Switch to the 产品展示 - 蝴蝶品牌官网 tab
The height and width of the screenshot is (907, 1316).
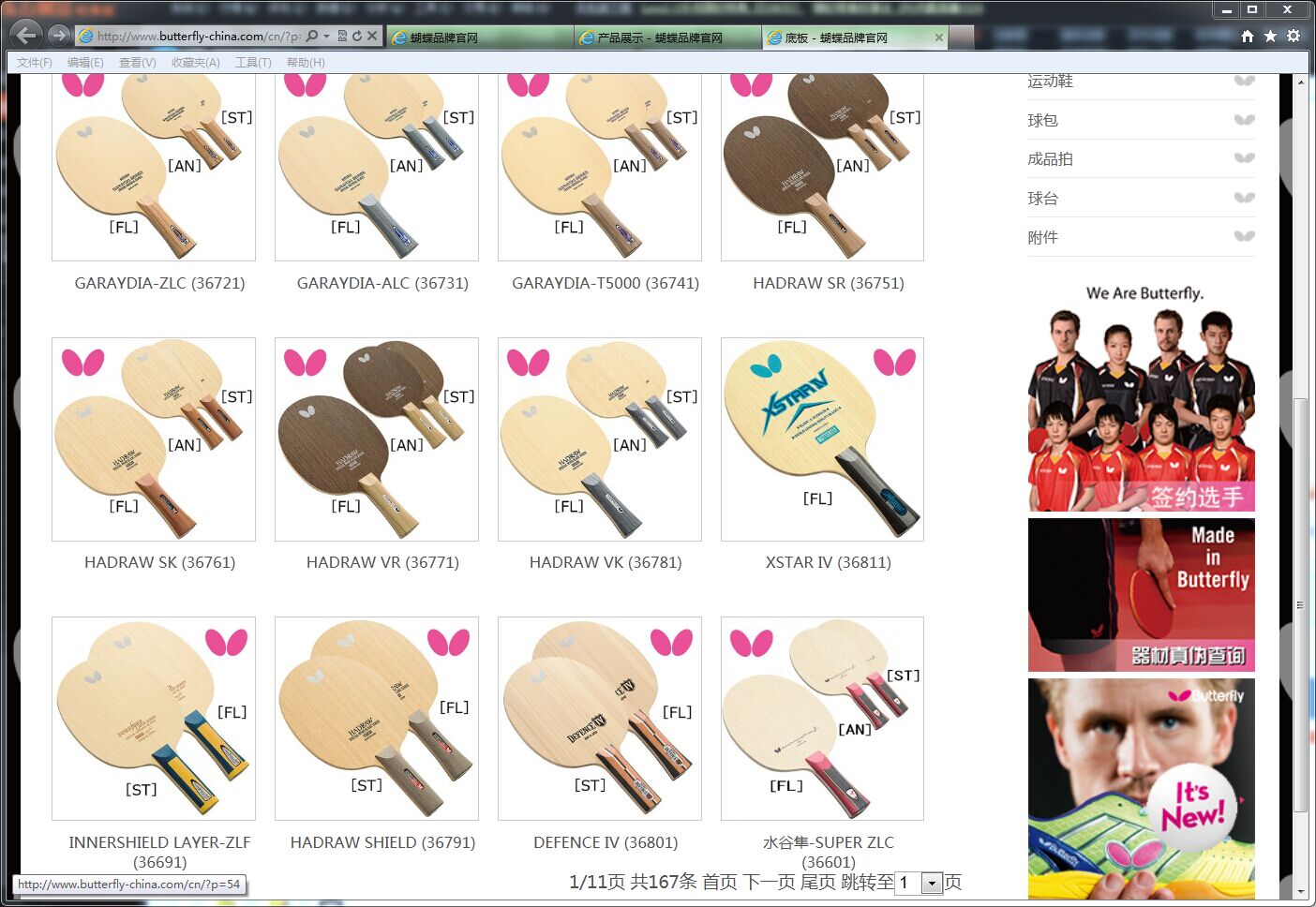tap(667, 37)
